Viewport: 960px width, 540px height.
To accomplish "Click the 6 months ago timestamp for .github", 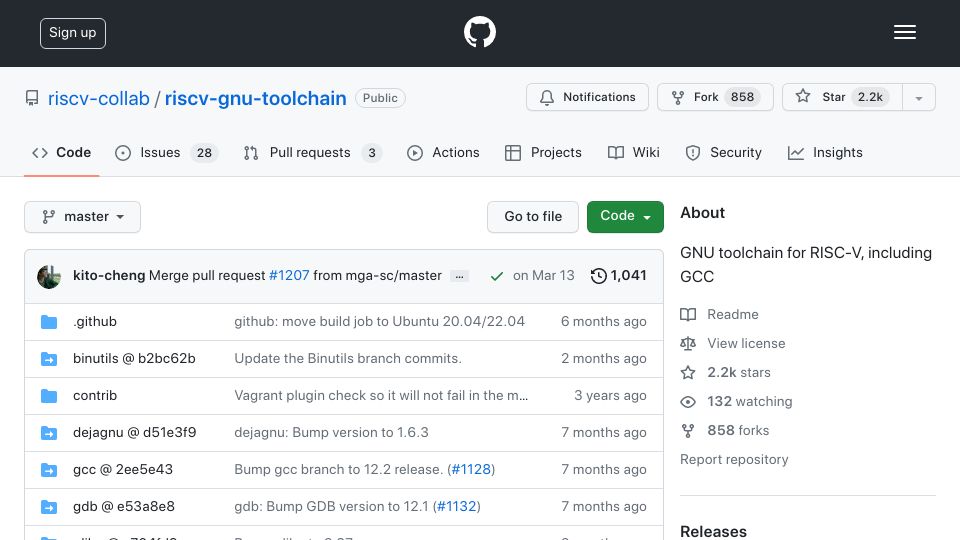I will (x=604, y=321).
